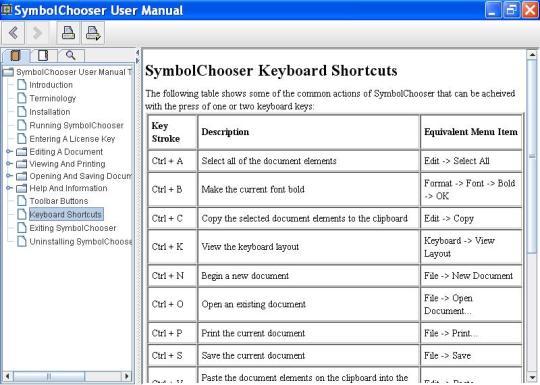
Task: Switch to Table of Contents tab
Action: click(15, 55)
